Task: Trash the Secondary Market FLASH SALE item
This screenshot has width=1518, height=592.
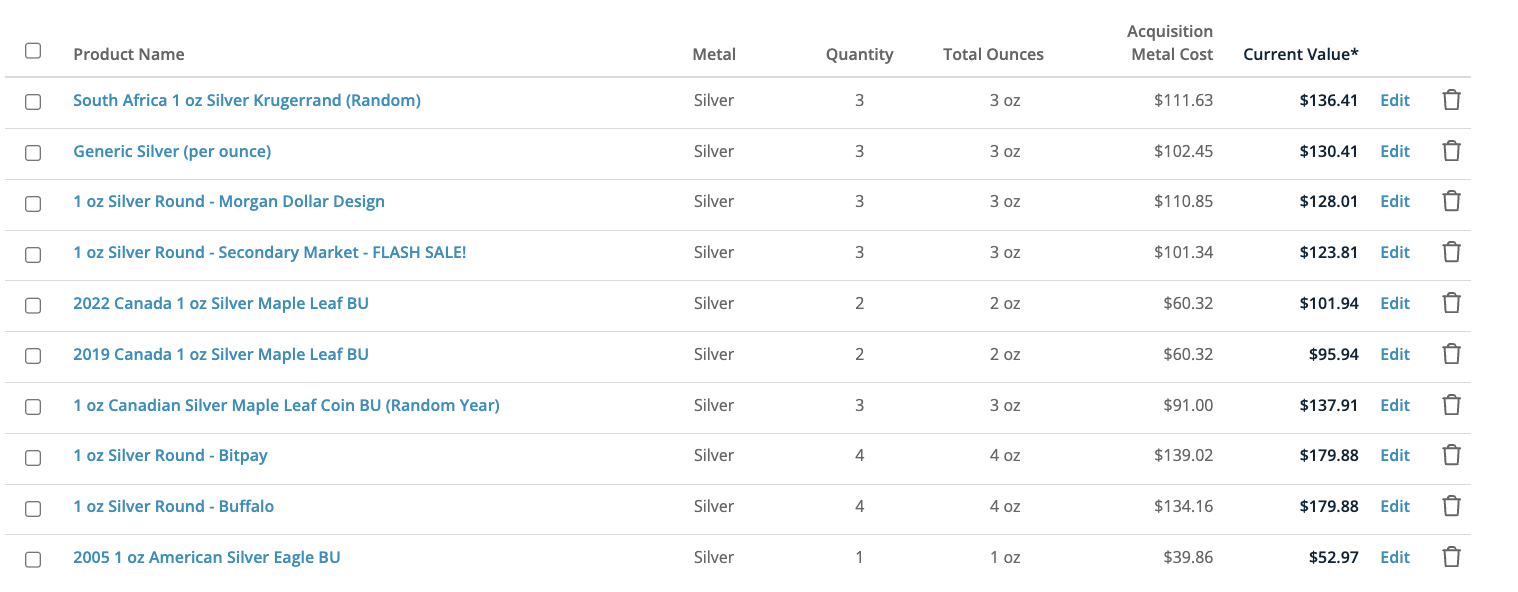Action: pyautogui.click(x=1451, y=252)
